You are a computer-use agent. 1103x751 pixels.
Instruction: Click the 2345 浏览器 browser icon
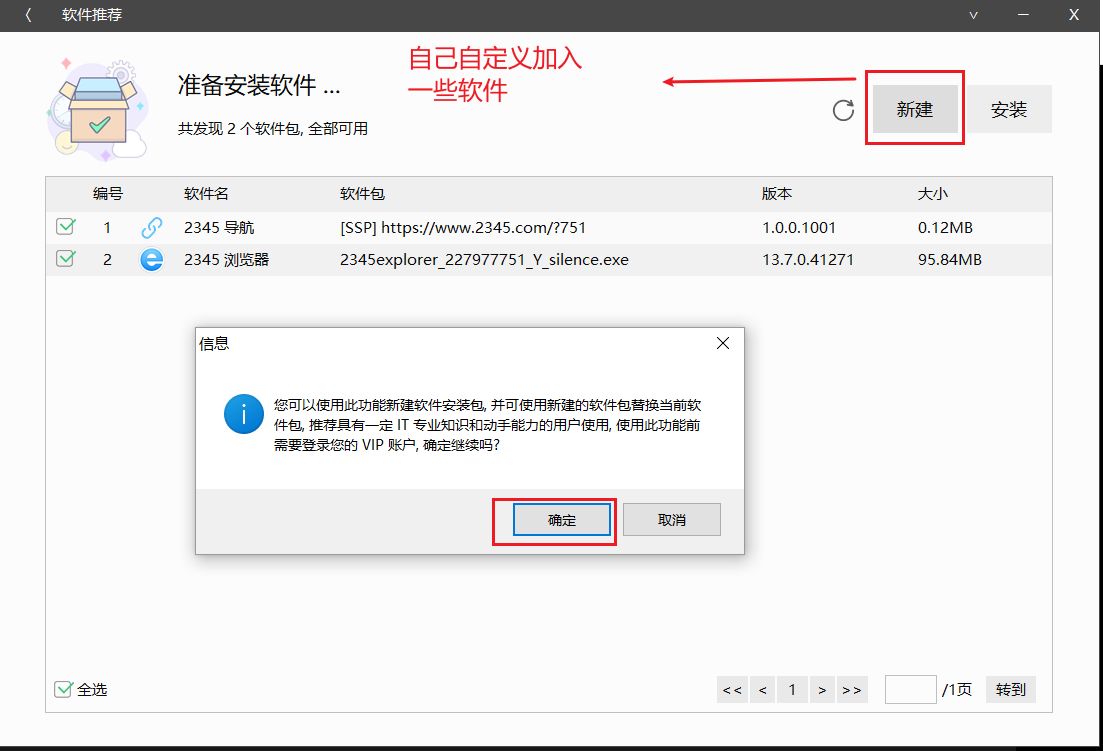click(x=152, y=260)
